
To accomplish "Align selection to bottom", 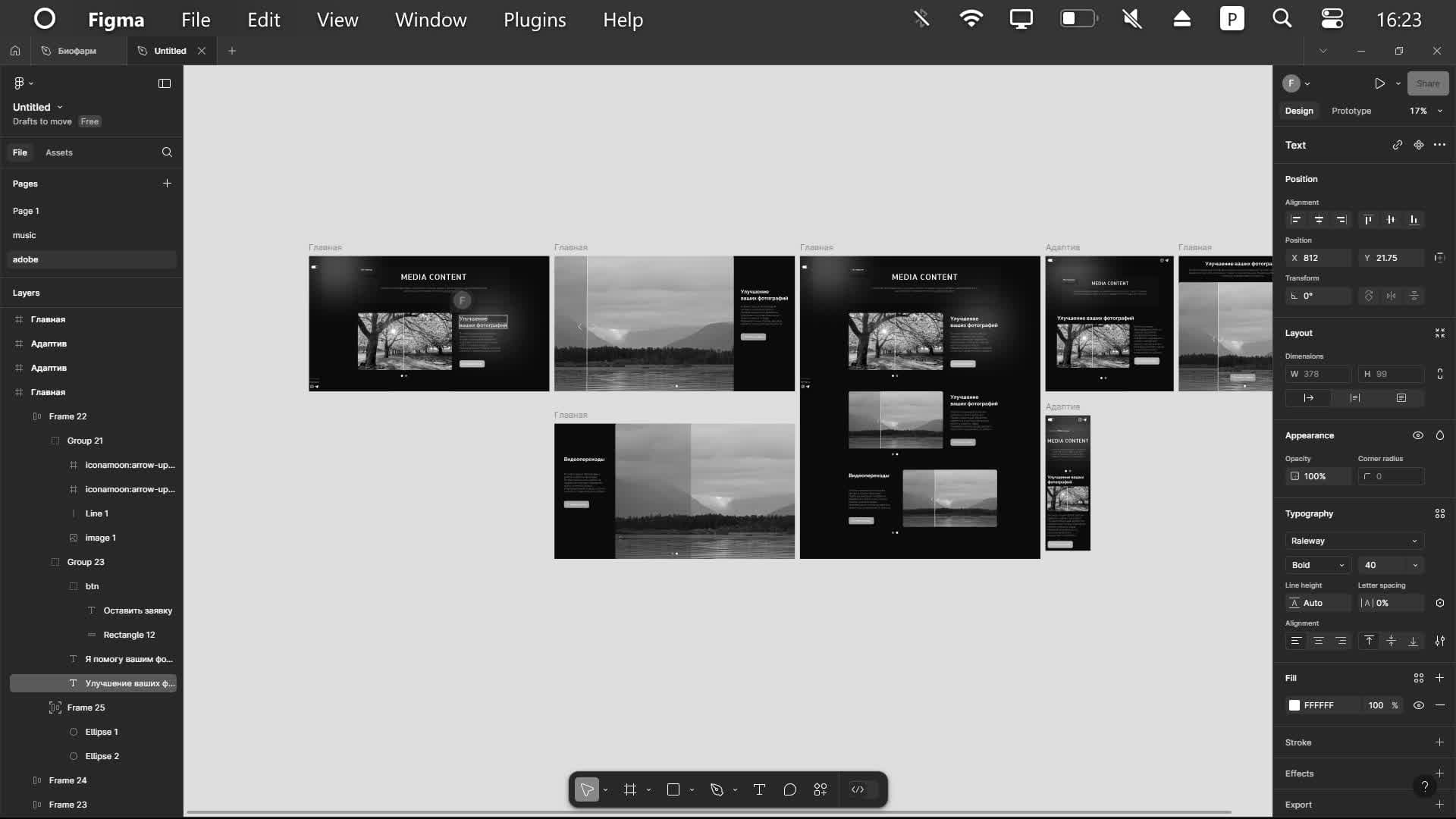I will pyautogui.click(x=1414, y=220).
